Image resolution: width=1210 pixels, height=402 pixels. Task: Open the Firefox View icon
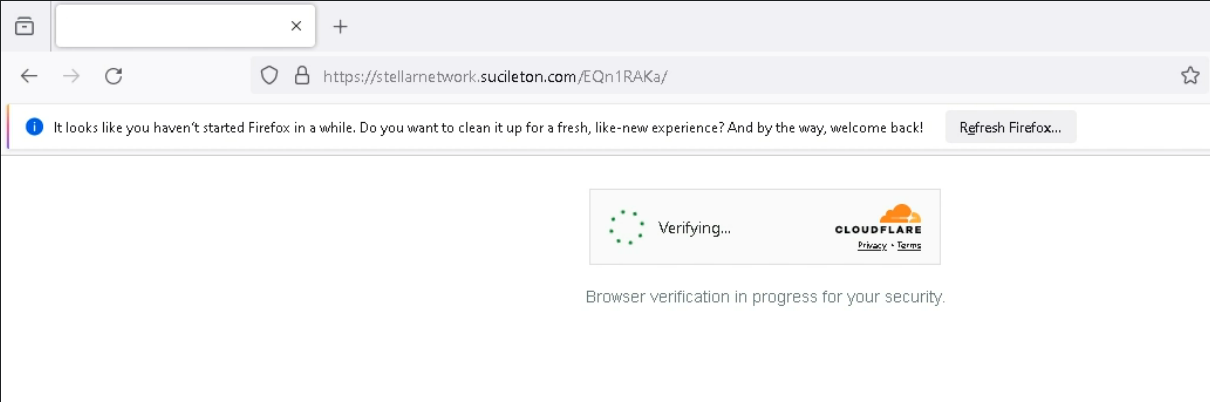pyautogui.click(x=24, y=26)
